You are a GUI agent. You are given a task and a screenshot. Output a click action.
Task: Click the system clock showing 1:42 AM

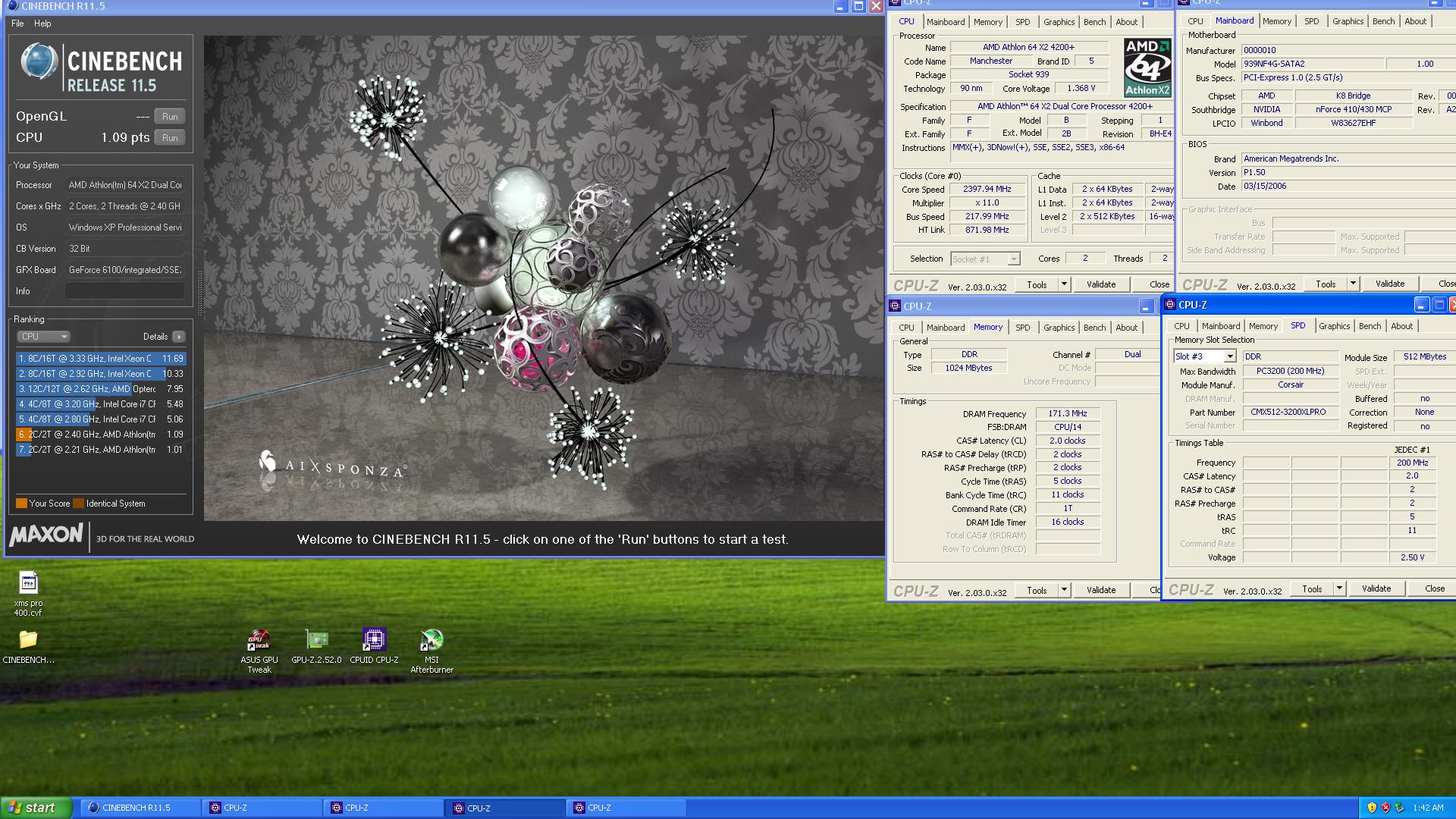(1428, 808)
